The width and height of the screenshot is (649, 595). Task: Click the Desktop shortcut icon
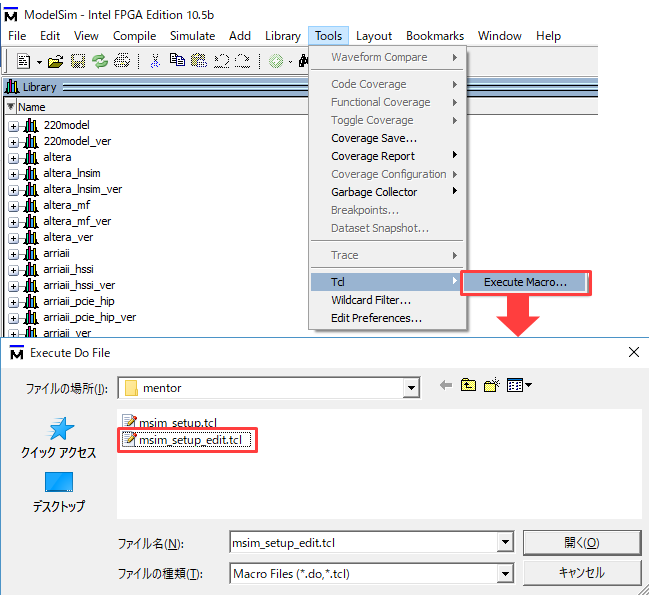coord(59,482)
